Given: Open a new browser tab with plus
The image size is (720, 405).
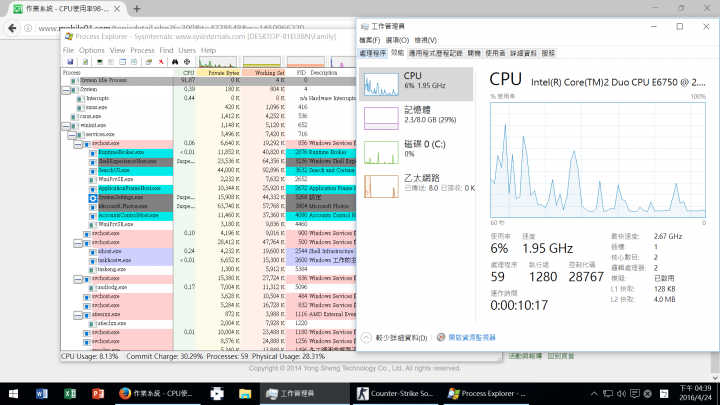Looking at the screenshot, I should [x=137, y=8].
